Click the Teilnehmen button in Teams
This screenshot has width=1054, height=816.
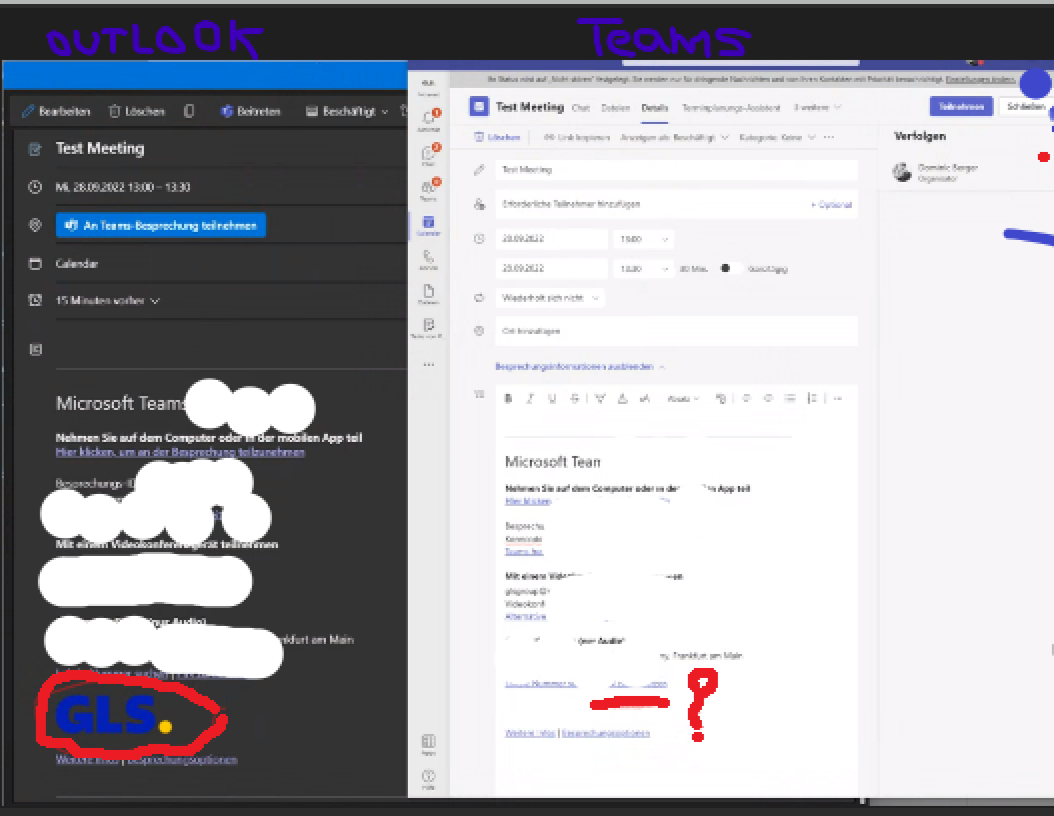pos(961,106)
